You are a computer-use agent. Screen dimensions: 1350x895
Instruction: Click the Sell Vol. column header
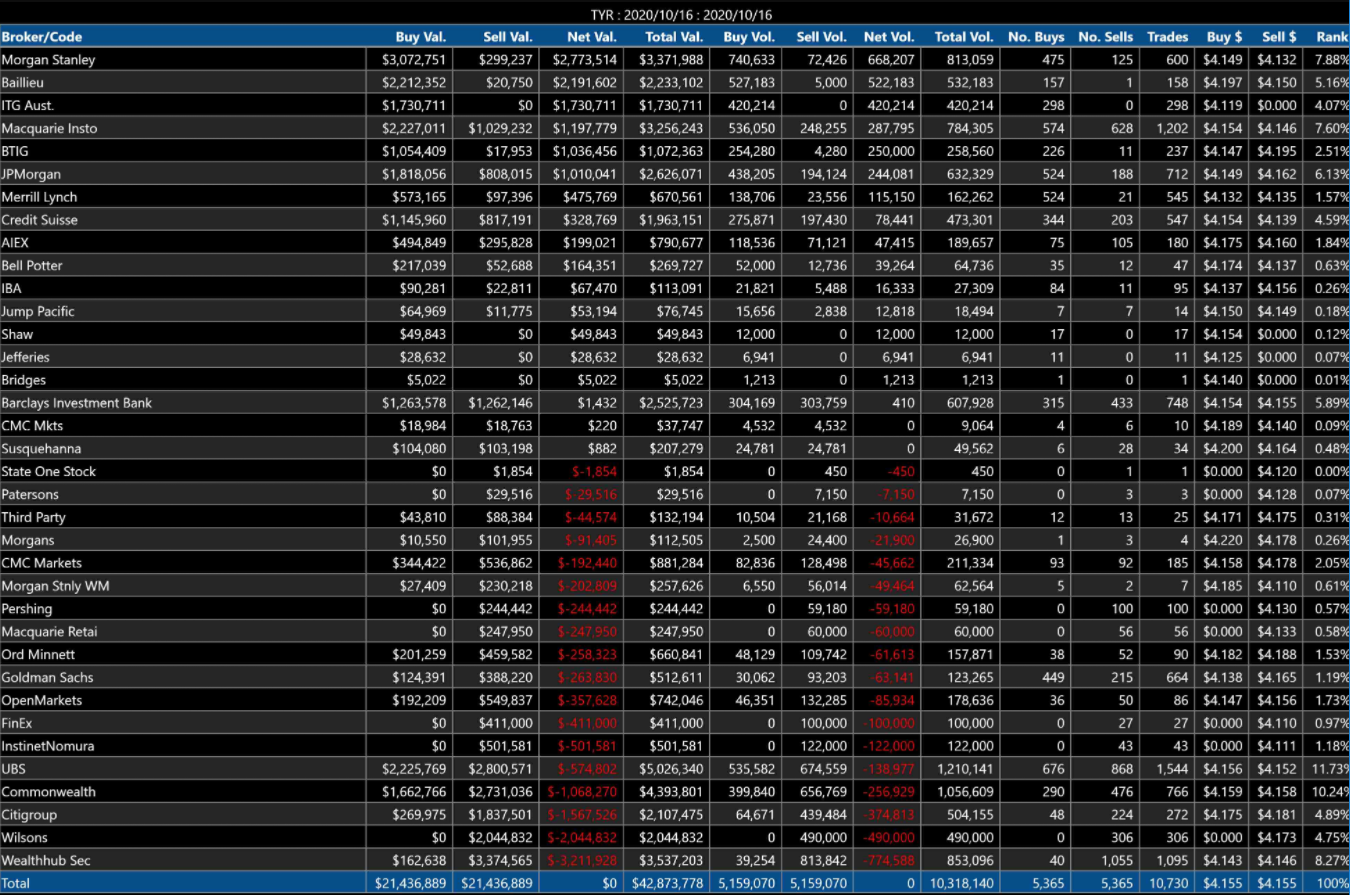(822, 37)
